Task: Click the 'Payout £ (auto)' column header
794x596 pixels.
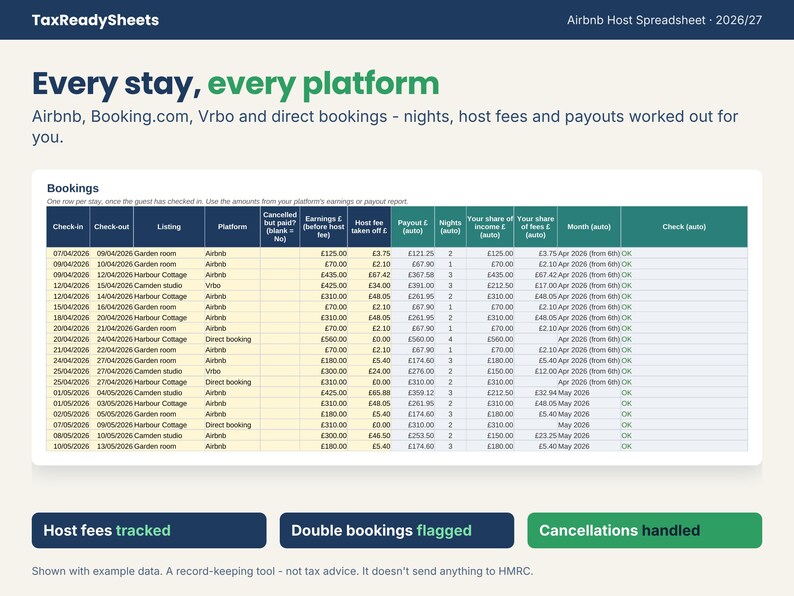Action: [413, 227]
